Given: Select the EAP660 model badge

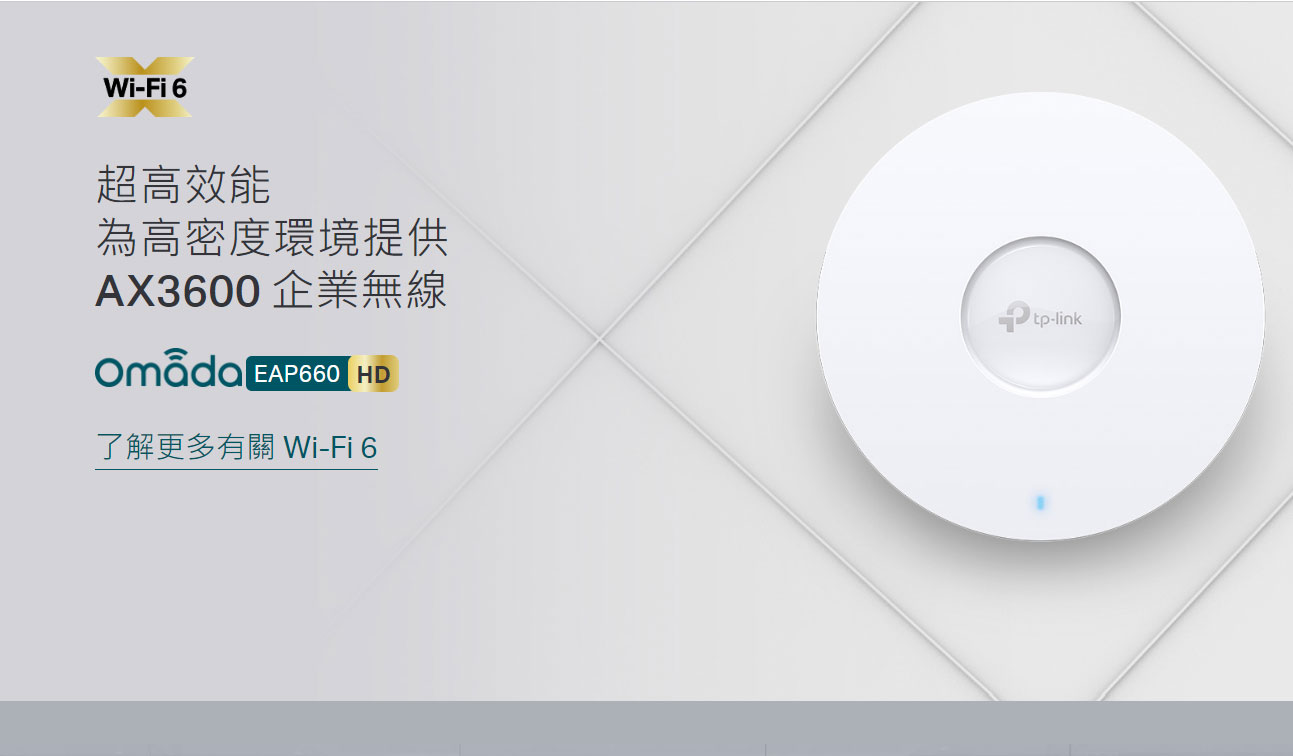Looking at the screenshot, I should pyautogui.click(x=296, y=374).
